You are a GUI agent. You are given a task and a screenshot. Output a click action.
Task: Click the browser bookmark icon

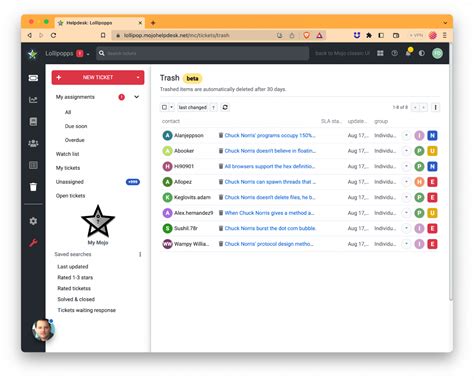pos(103,35)
